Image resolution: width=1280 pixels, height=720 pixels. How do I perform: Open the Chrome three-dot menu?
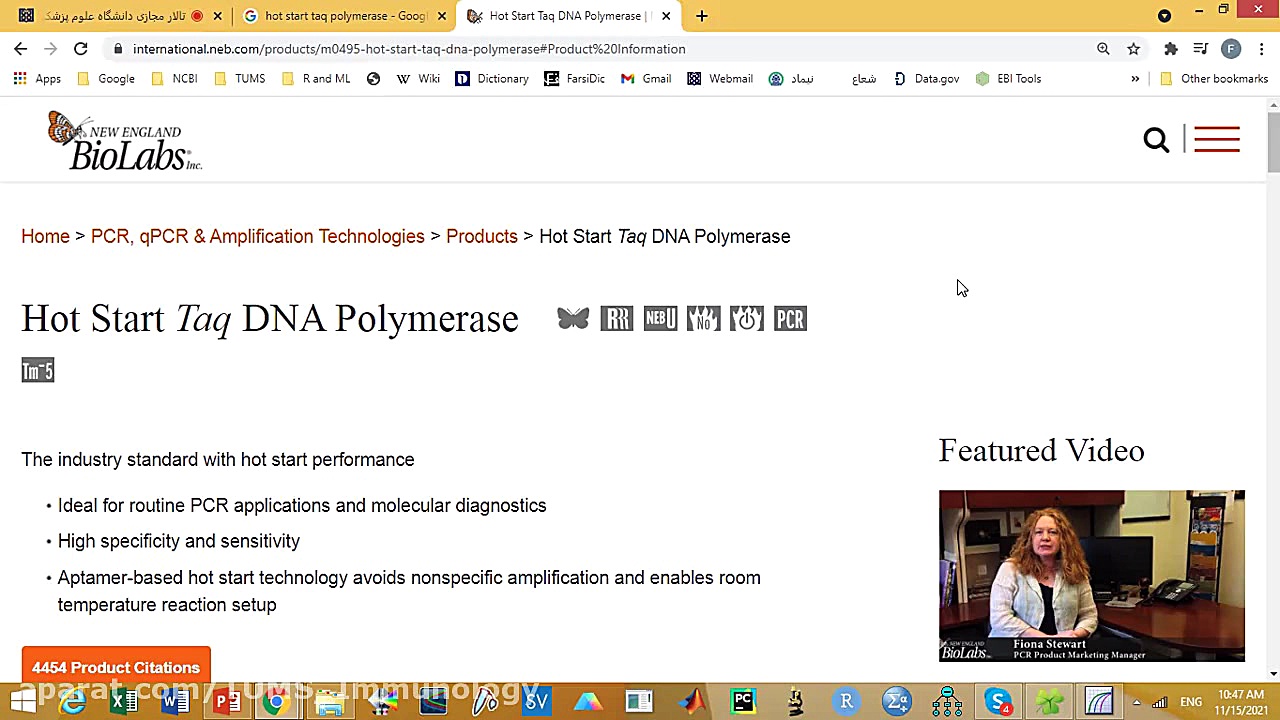[1262, 49]
